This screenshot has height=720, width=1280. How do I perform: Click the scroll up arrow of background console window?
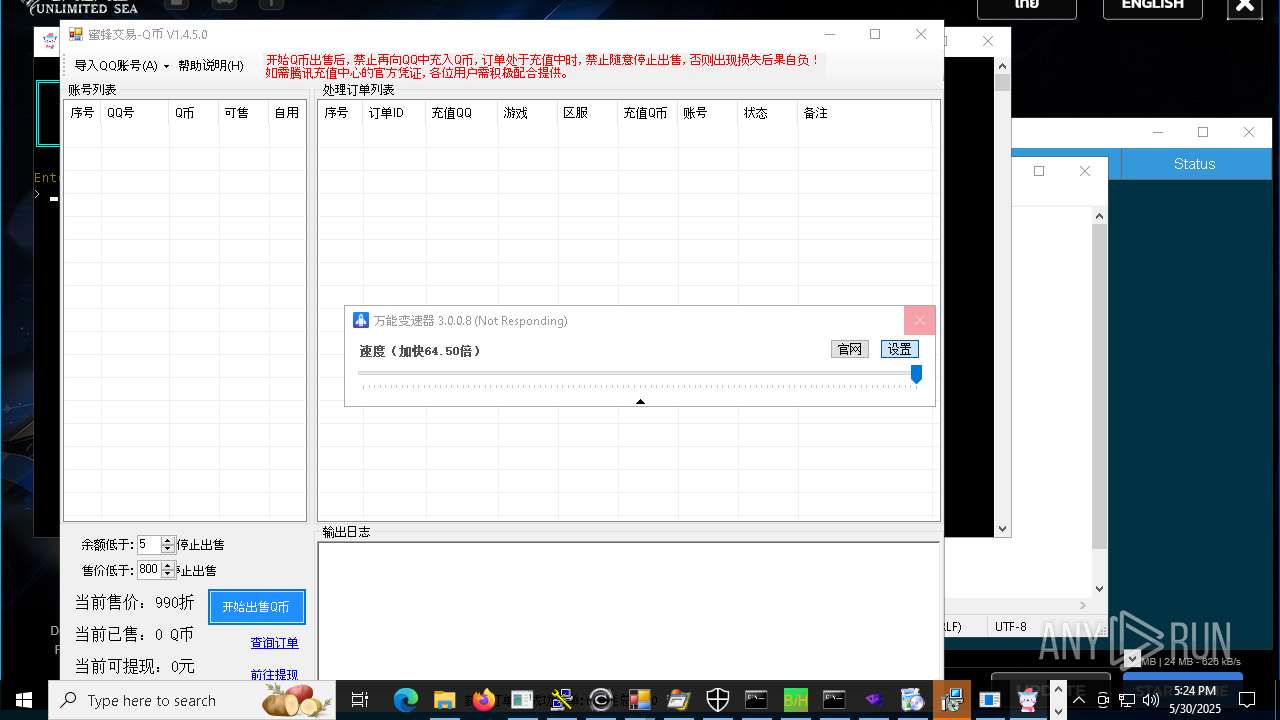pyautogui.click(x=1003, y=64)
